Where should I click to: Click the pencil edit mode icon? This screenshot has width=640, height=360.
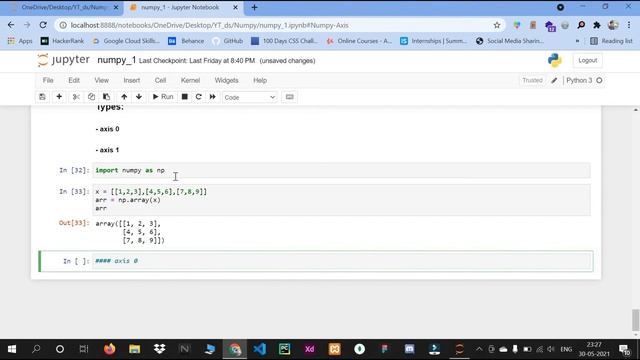coord(554,80)
